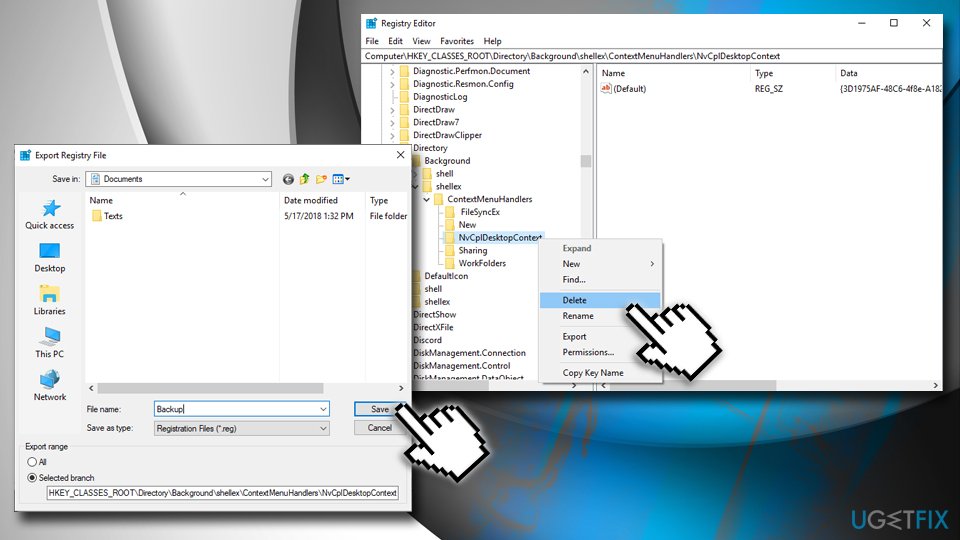Open the File menu in Registry Editor

click(x=372, y=41)
